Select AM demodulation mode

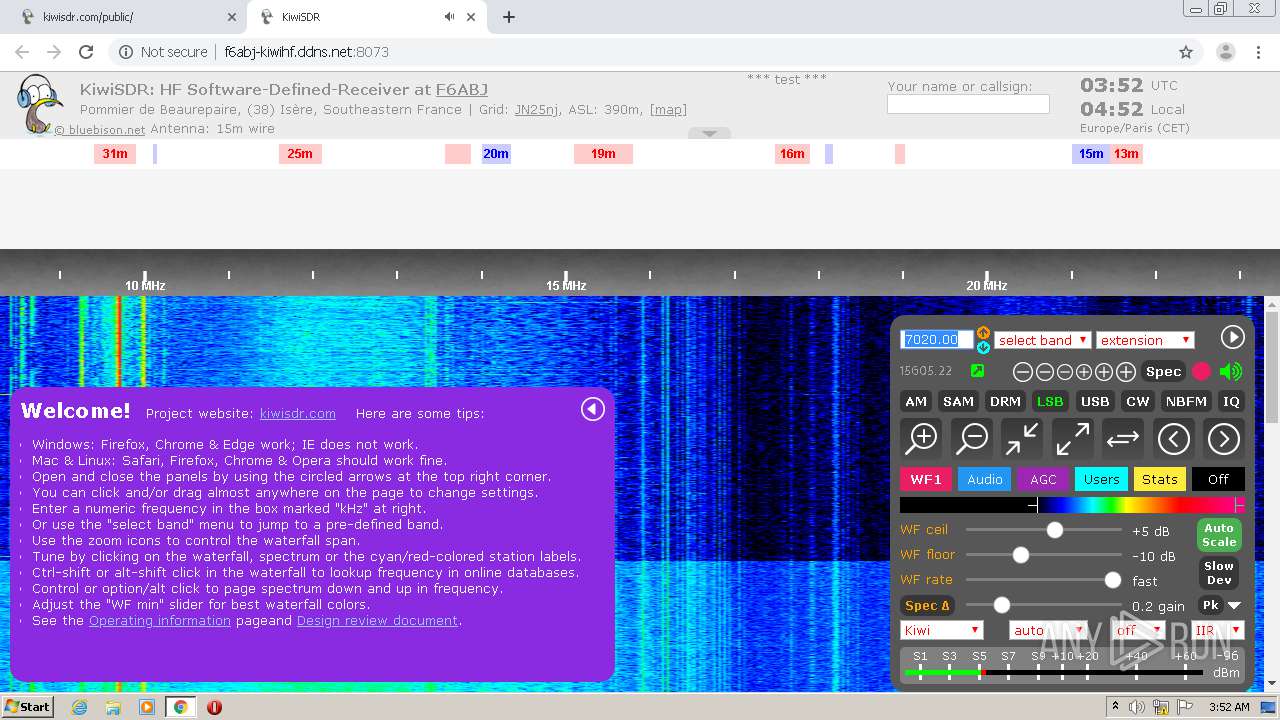[916, 401]
